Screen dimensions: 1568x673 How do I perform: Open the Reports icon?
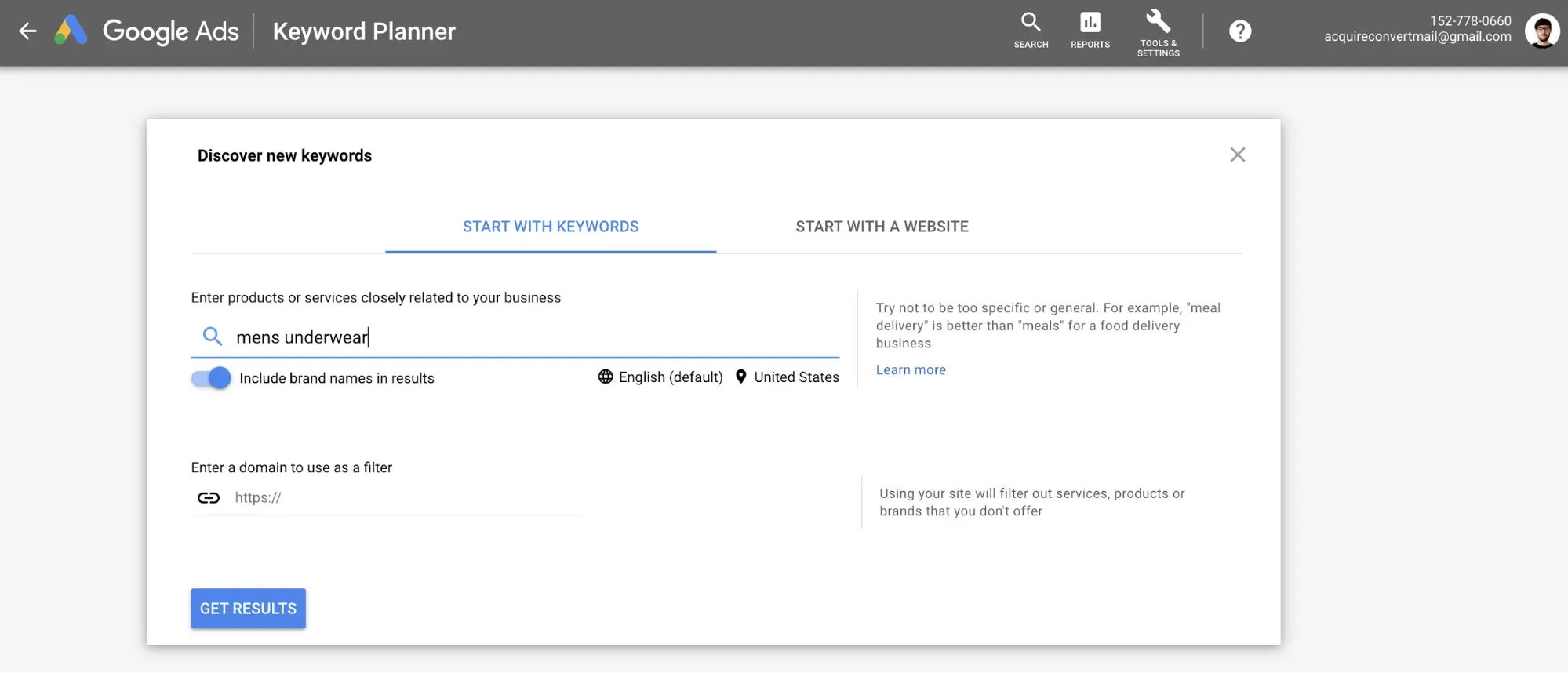1090,31
